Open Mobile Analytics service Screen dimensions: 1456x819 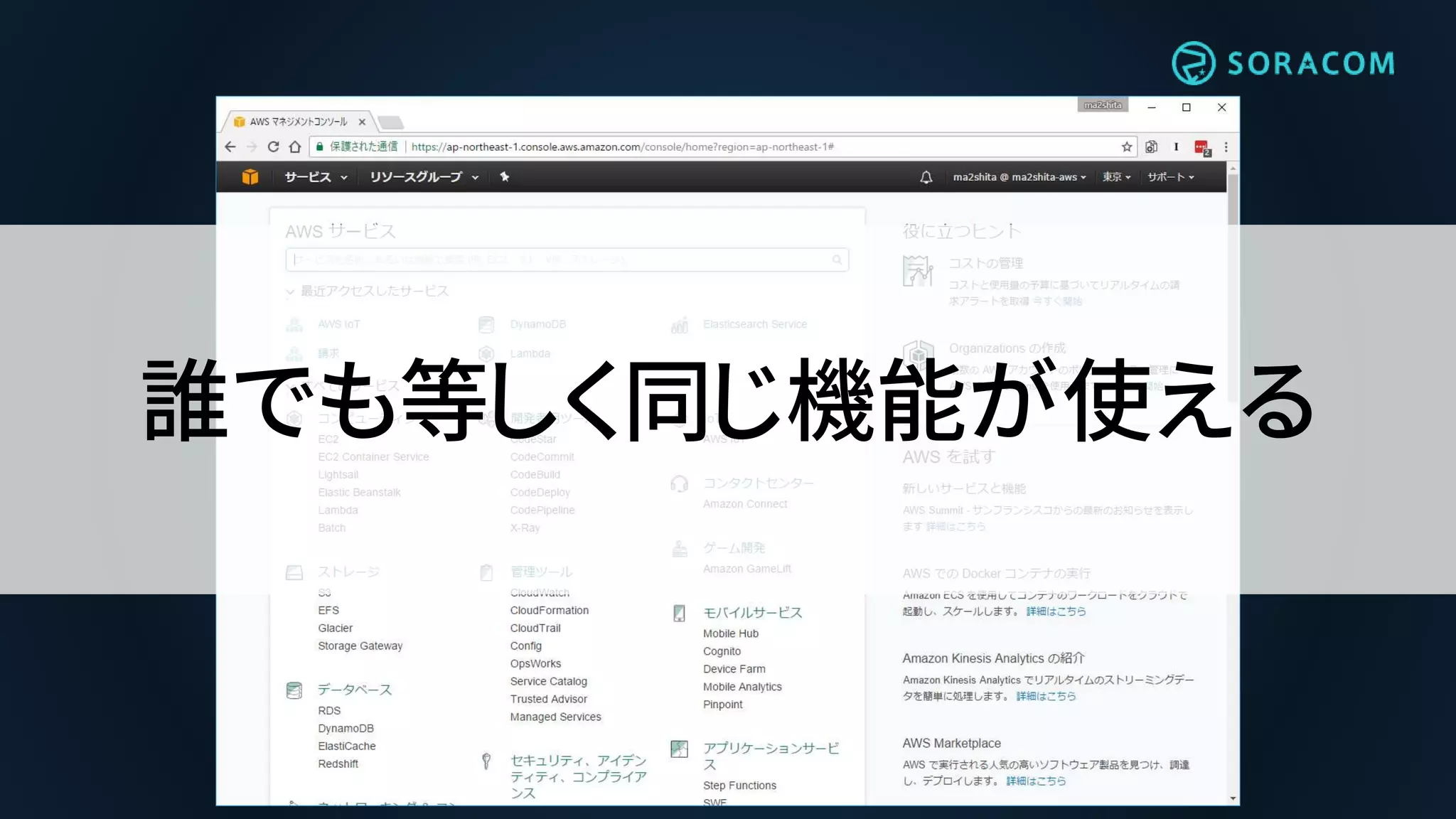(x=742, y=687)
